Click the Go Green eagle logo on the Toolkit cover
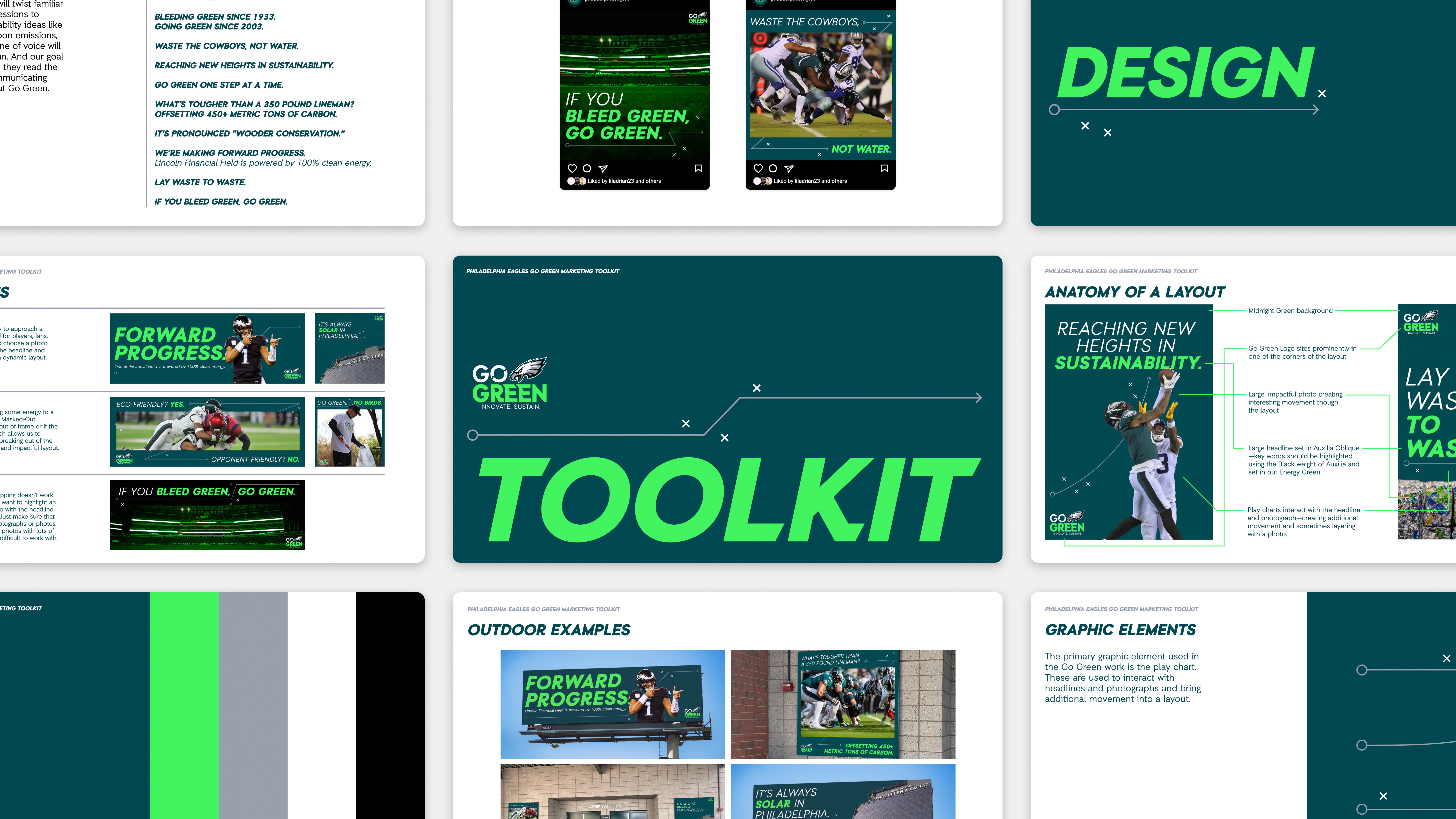Image resolution: width=1456 pixels, height=819 pixels. point(510,383)
